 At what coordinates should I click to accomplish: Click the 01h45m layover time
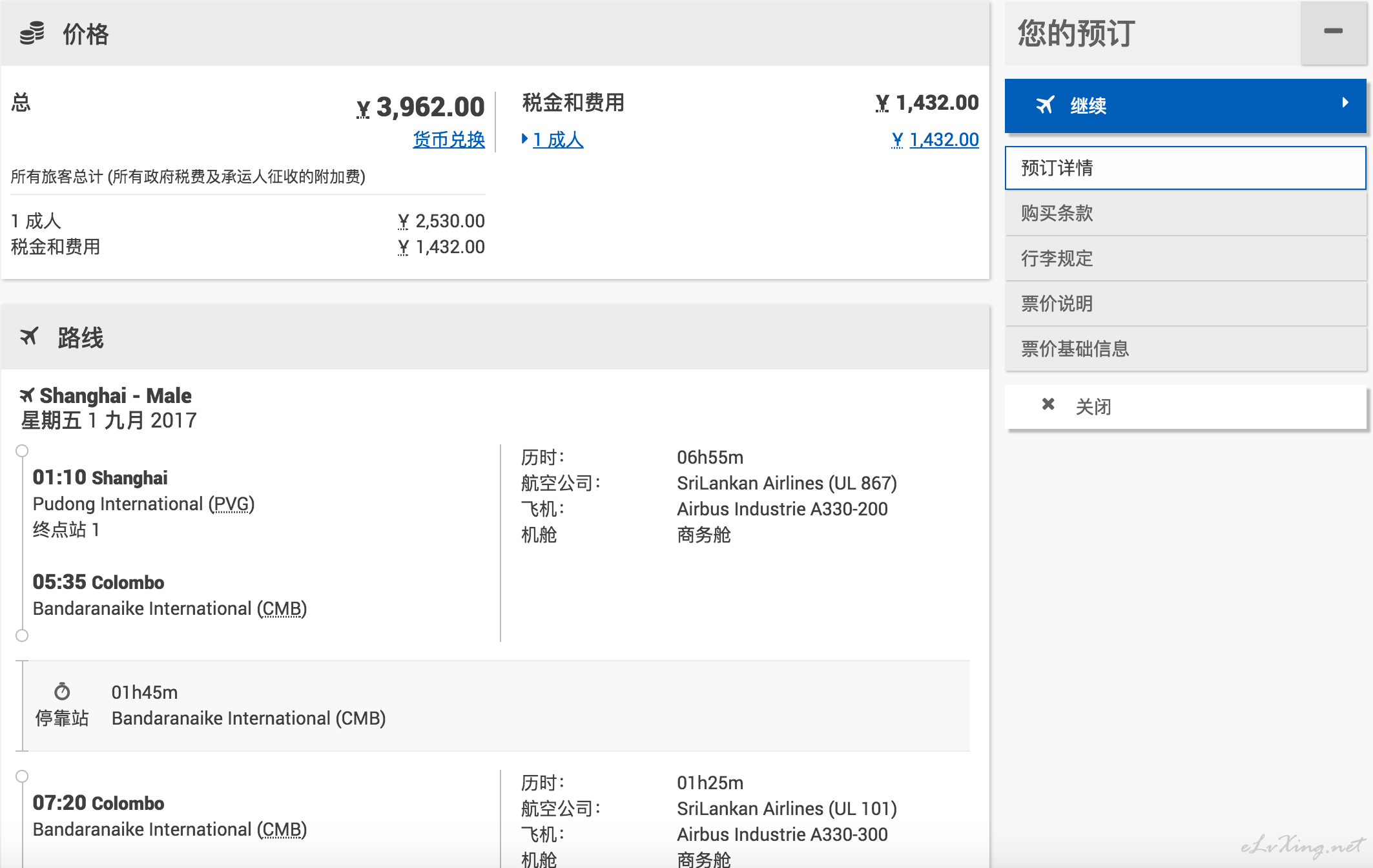(x=144, y=692)
